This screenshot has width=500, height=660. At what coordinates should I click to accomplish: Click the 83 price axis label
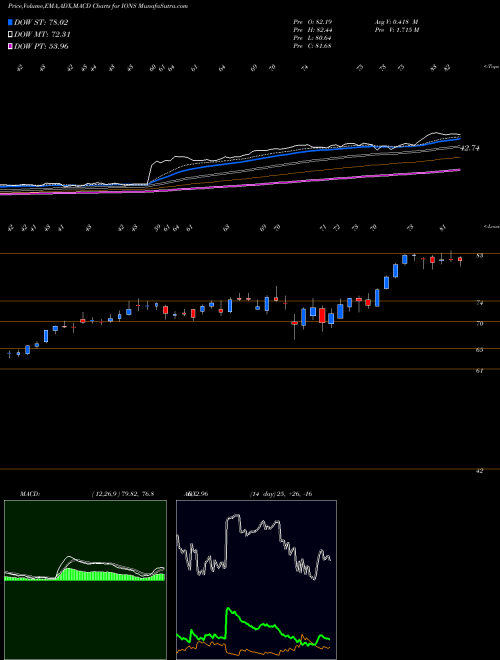(479, 255)
